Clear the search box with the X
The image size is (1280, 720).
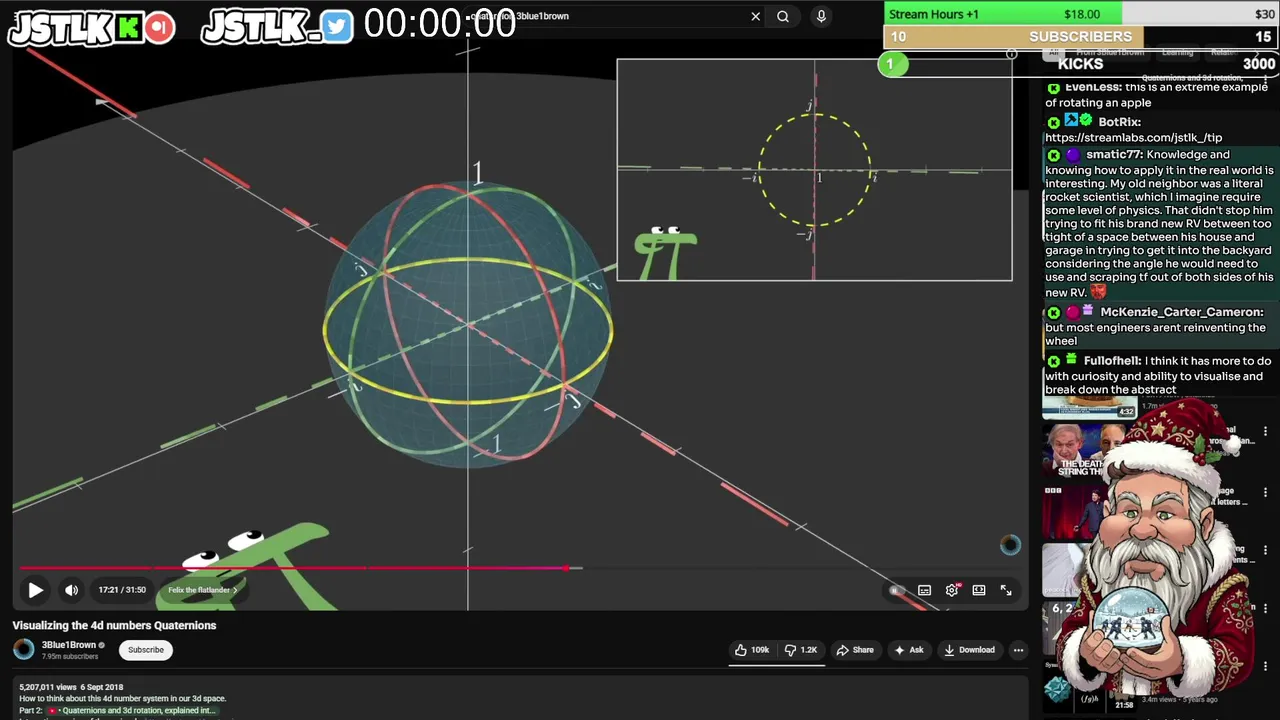(x=756, y=16)
